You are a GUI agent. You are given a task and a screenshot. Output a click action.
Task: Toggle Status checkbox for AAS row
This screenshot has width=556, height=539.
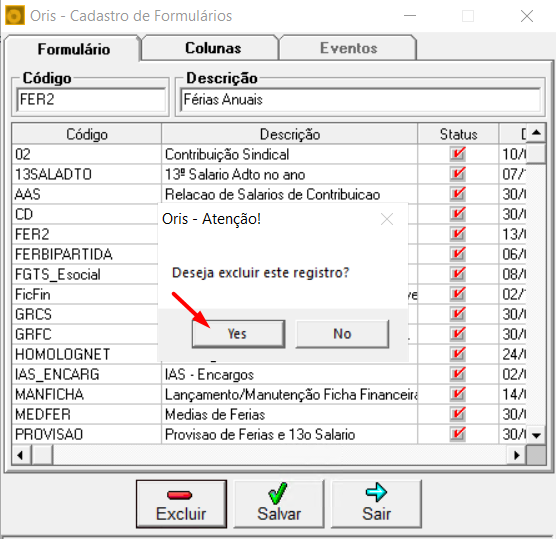457,194
